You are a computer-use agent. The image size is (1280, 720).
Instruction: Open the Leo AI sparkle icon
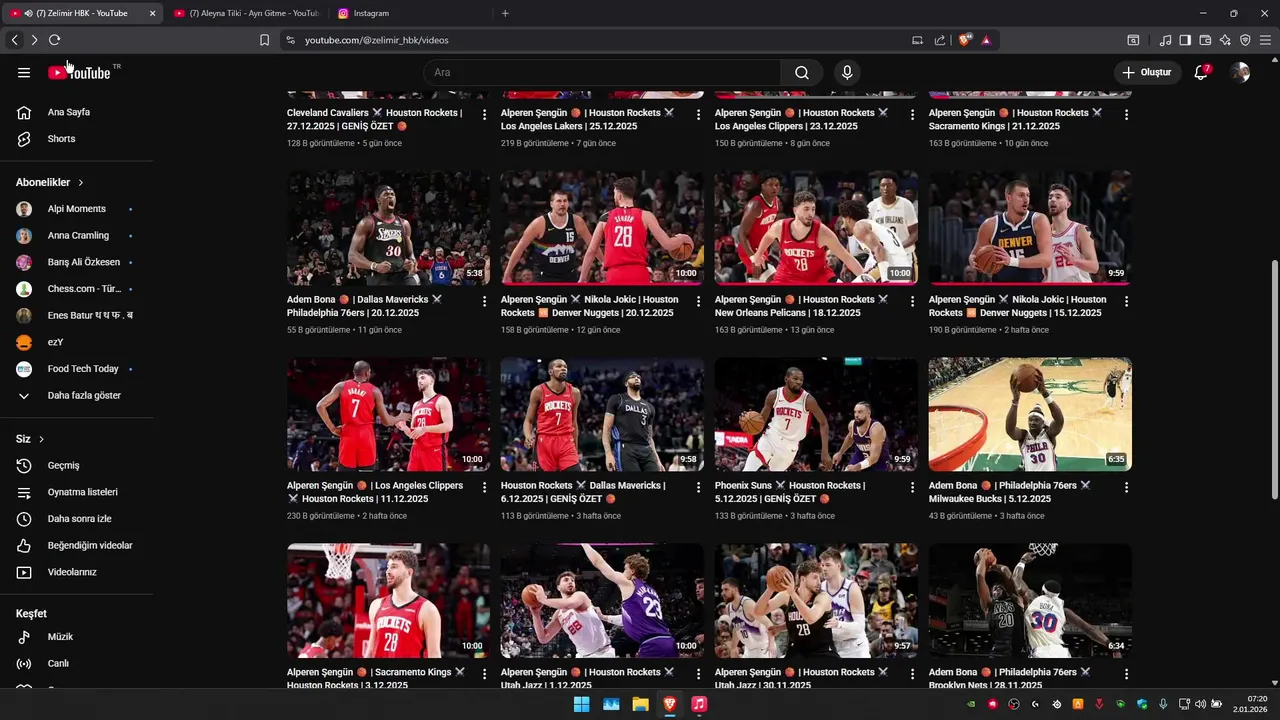(x=1225, y=40)
